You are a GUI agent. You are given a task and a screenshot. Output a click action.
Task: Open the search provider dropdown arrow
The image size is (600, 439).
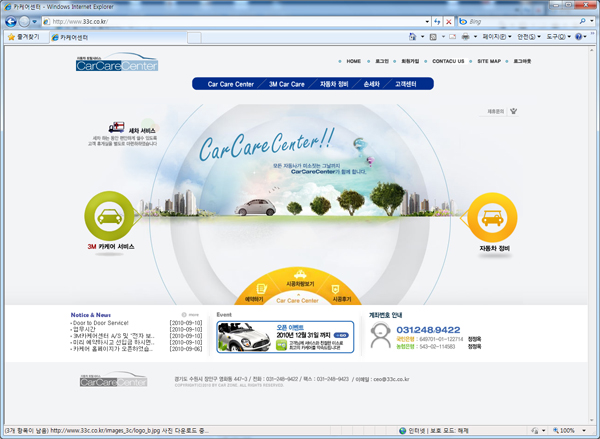click(x=592, y=21)
